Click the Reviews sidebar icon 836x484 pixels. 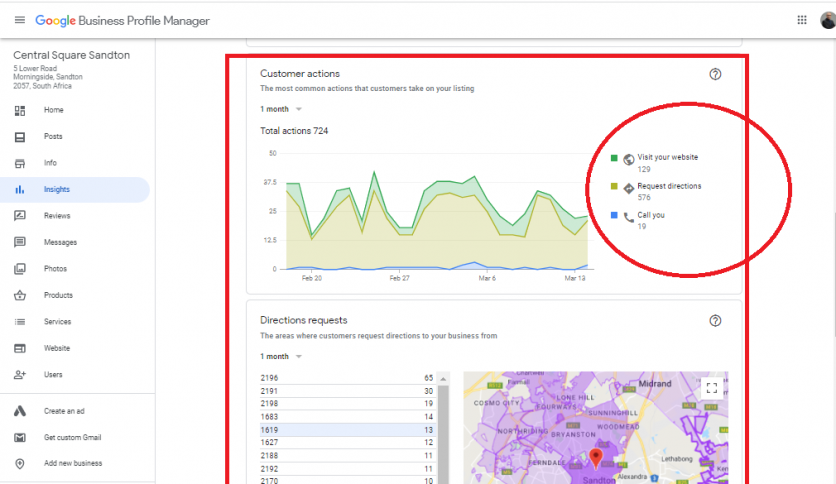point(20,216)
